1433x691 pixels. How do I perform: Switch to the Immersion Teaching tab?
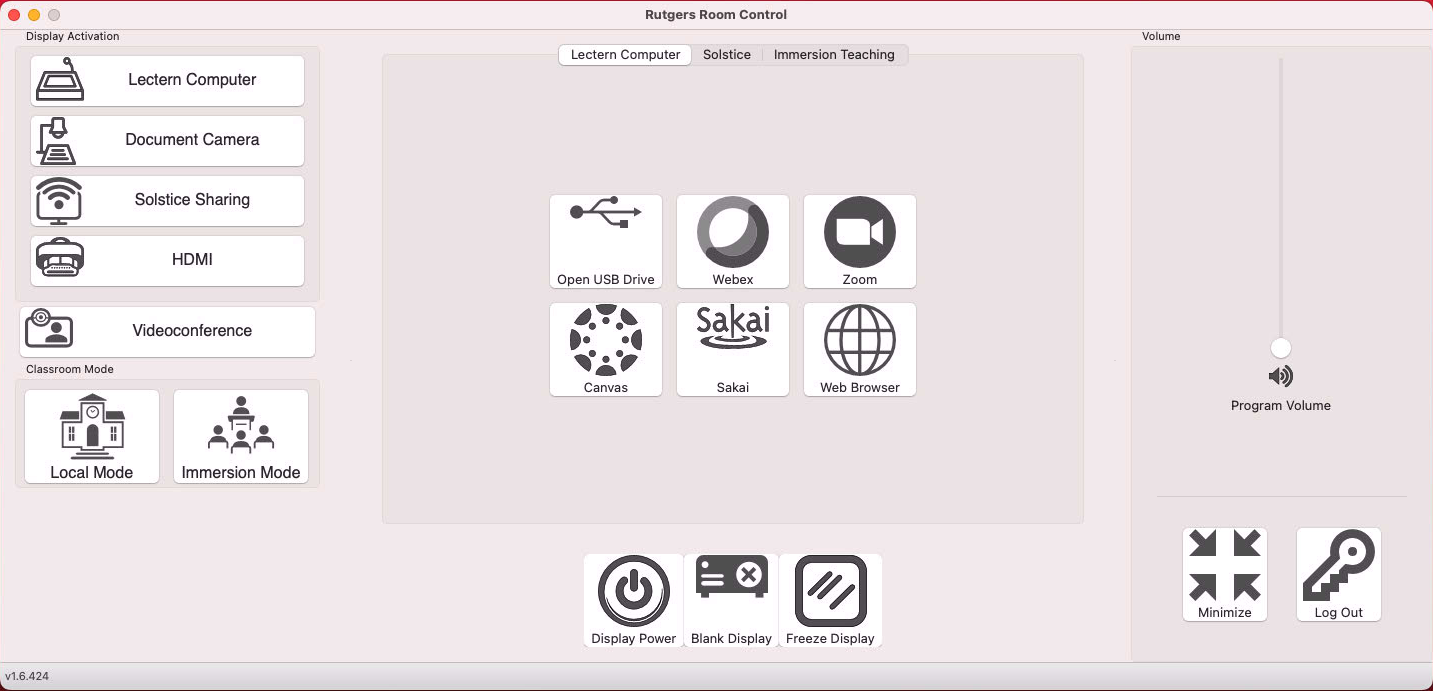(834, 55)
